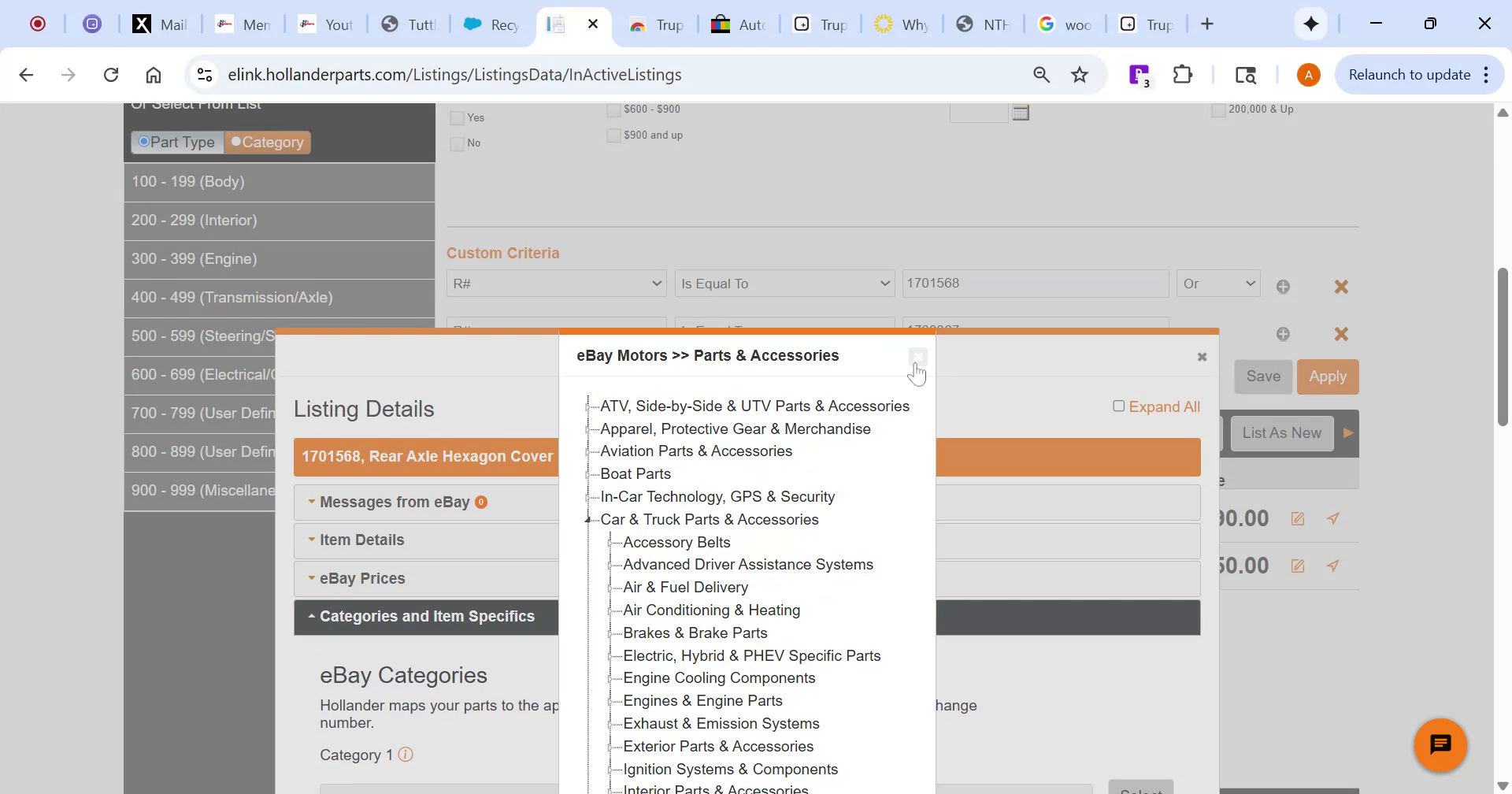Screen dimensions: 1512x794
Task: Click the orange arrow beside List As New
Action: (x=1347, y=432)
